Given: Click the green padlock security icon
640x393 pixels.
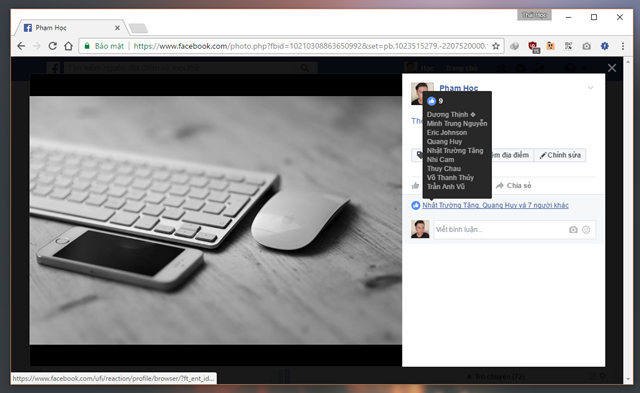Looking at the screenshot, I should coord(87,46).
